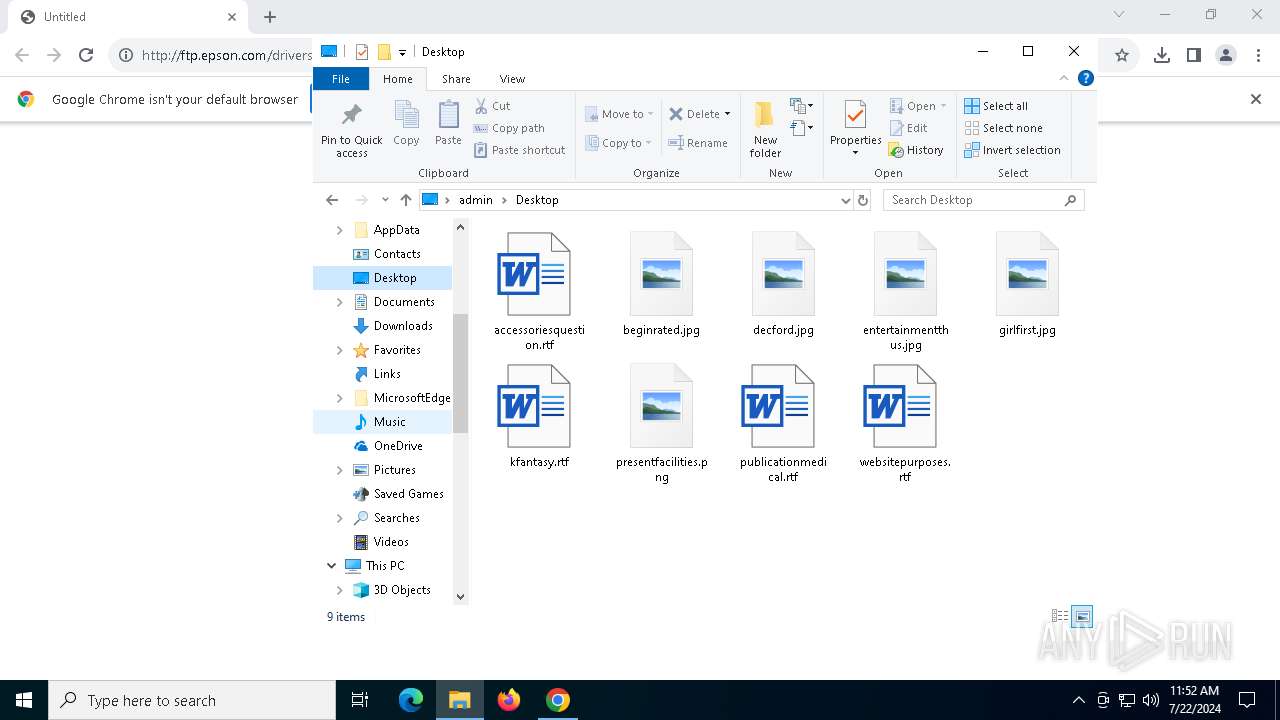This screenshot has width=1280, height=720.
Task: Open the Properties icon in ribbon
Action: 855,116
